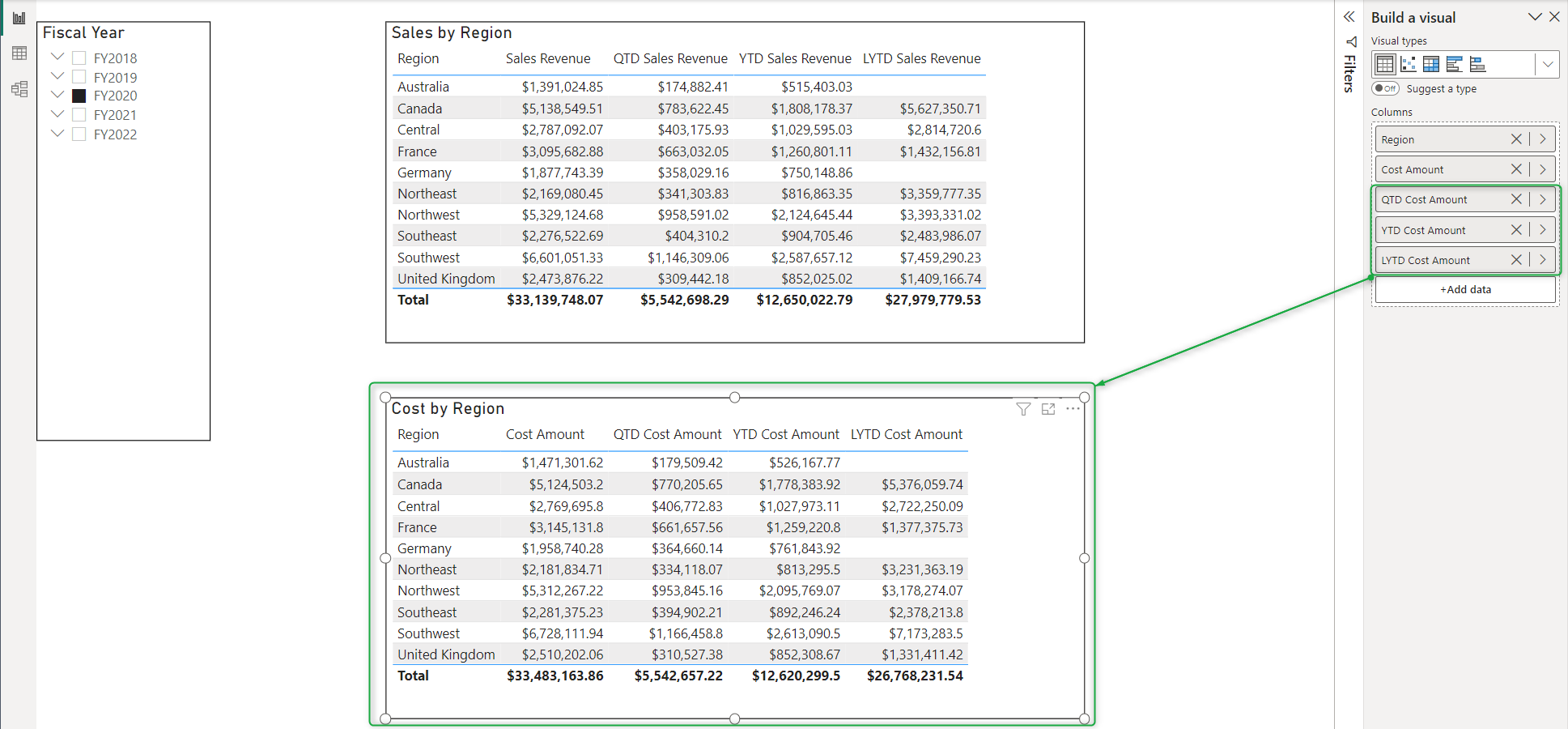The width and height of the screenshot is (1568, 729).
Task: Open the Table view icon
Action: pyautogui.click(x=19, y=53)
